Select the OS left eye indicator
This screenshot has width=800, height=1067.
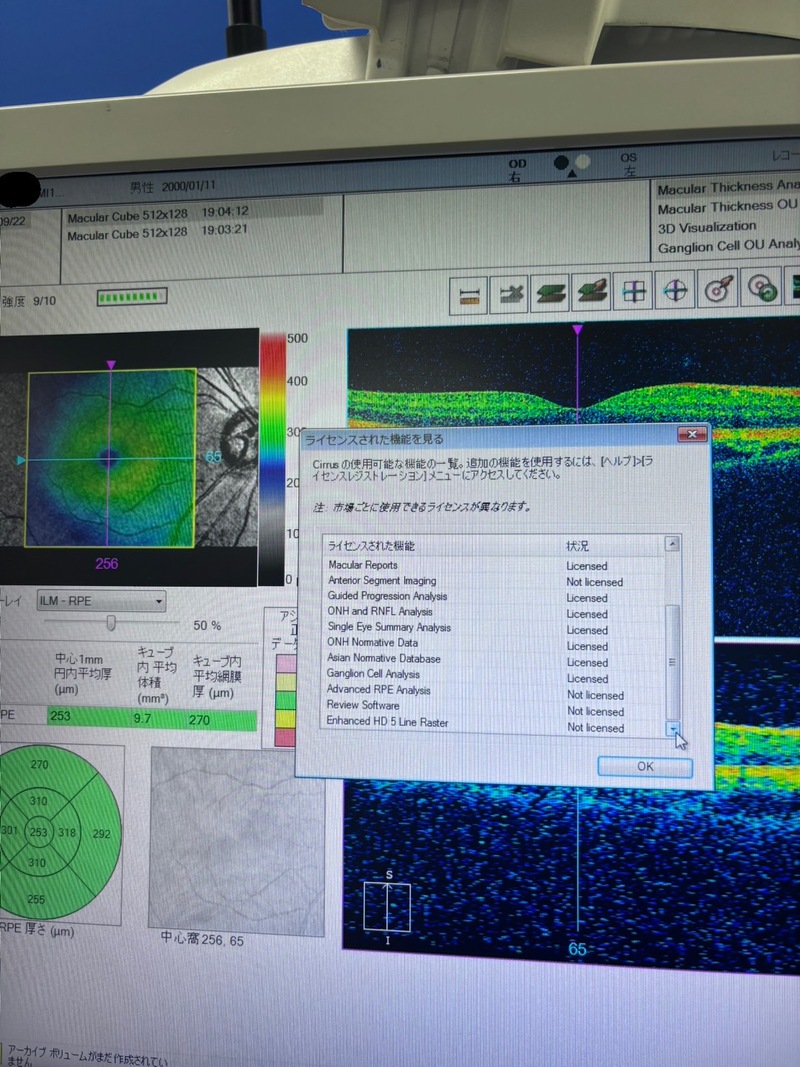pos(628,165)
